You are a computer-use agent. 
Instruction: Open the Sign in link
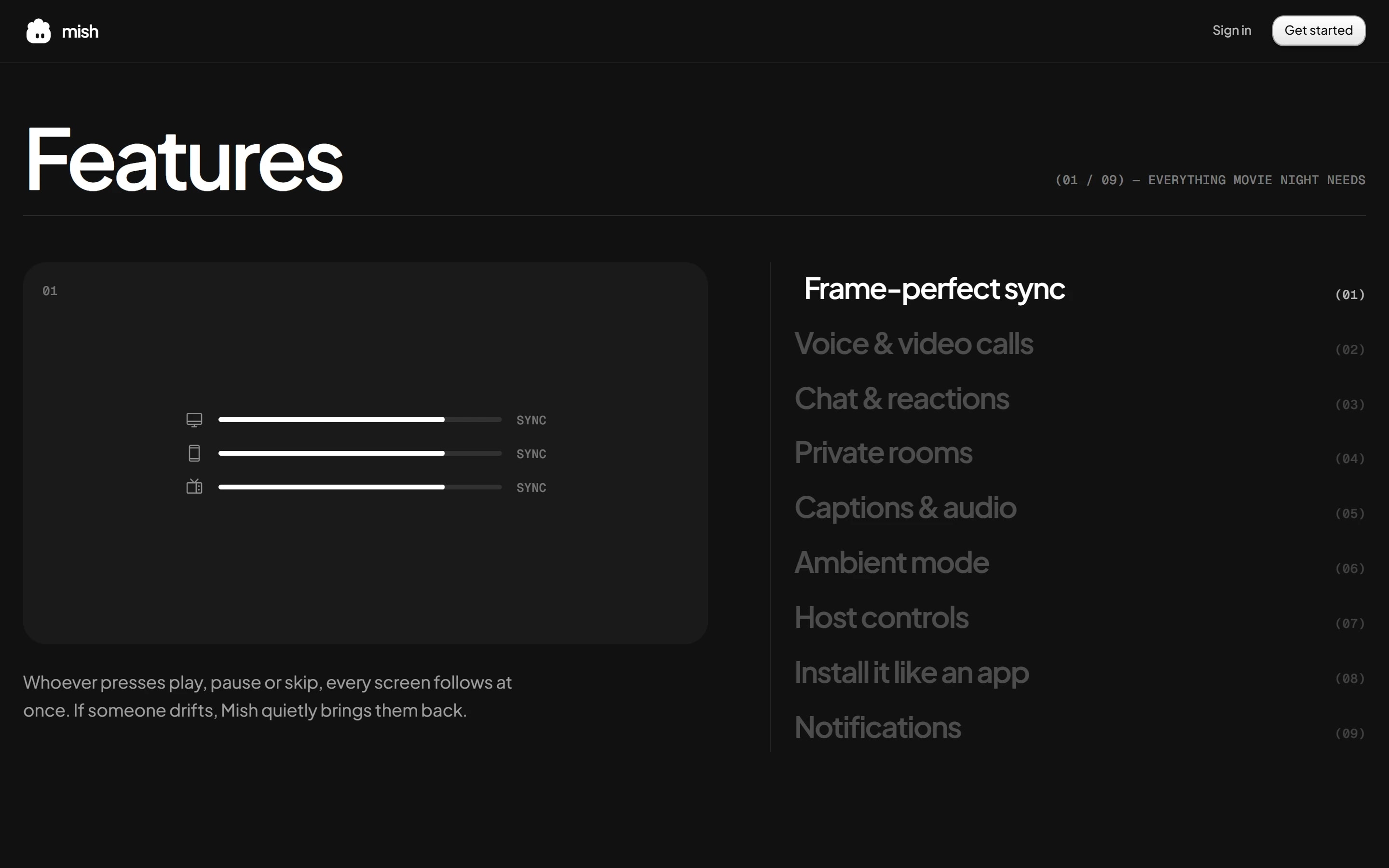(x=1231, y=30)
